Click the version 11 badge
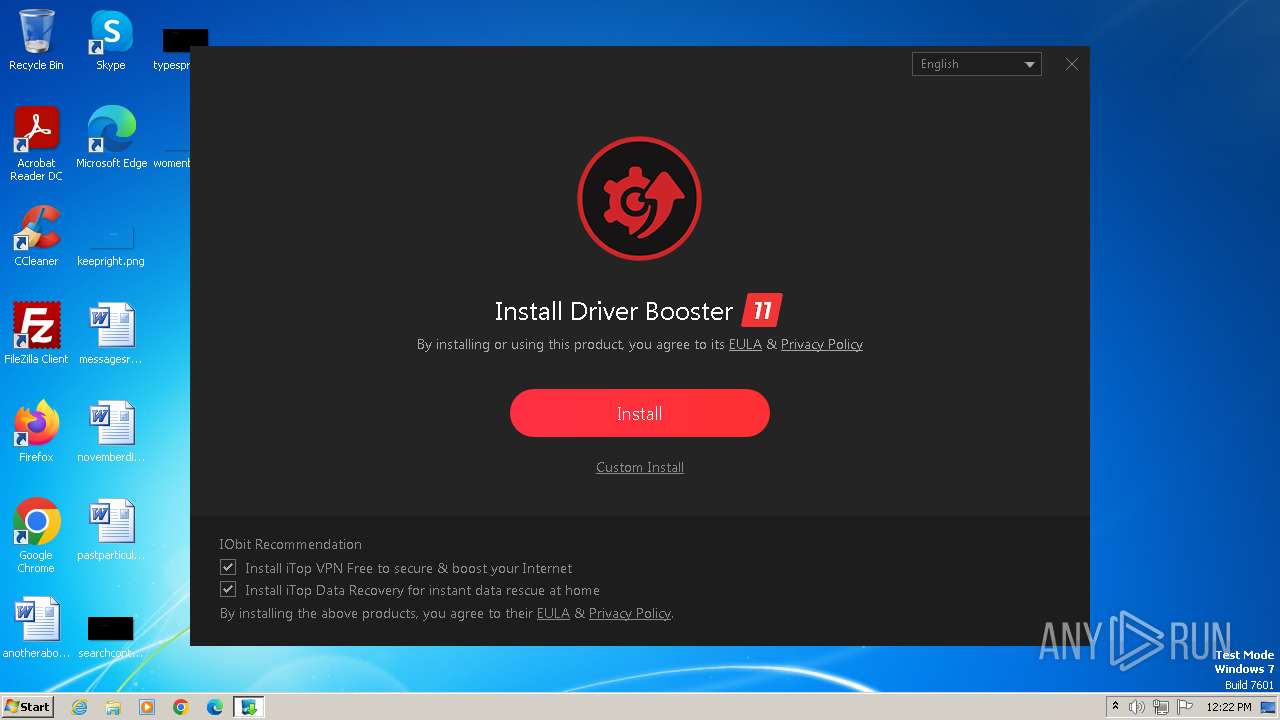This screenshot has width=1280, height=720. coord(762,310)
